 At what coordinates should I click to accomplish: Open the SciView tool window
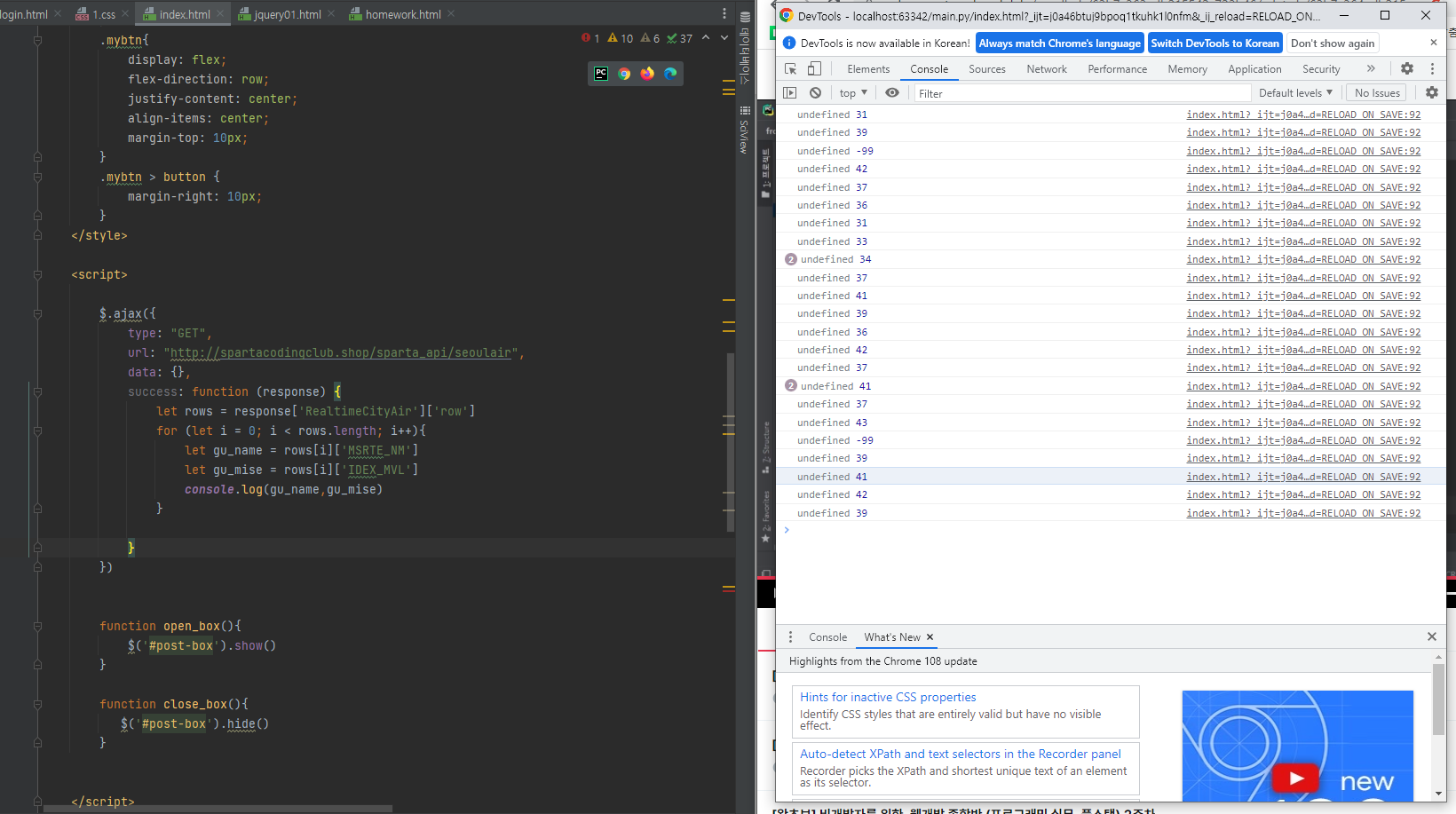point(745,130)
